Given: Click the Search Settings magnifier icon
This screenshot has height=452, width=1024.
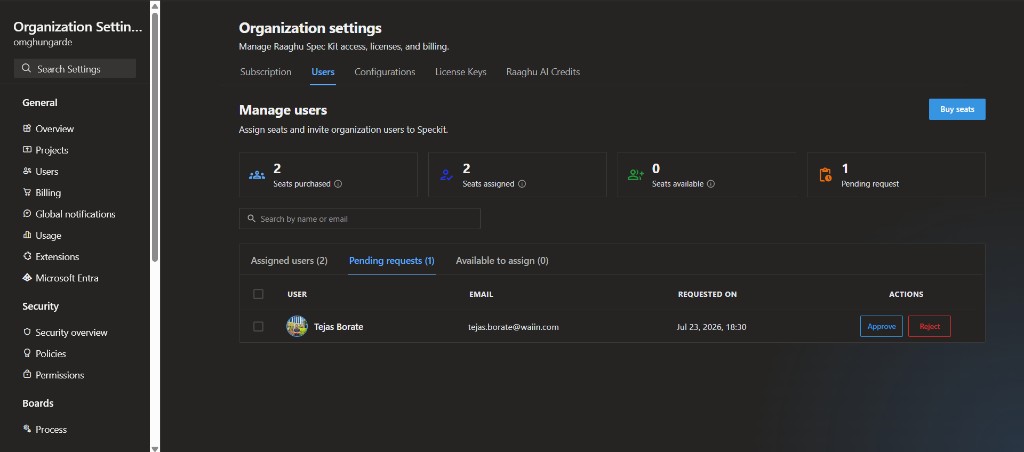Looking at the screenshot, I should 26,69.
